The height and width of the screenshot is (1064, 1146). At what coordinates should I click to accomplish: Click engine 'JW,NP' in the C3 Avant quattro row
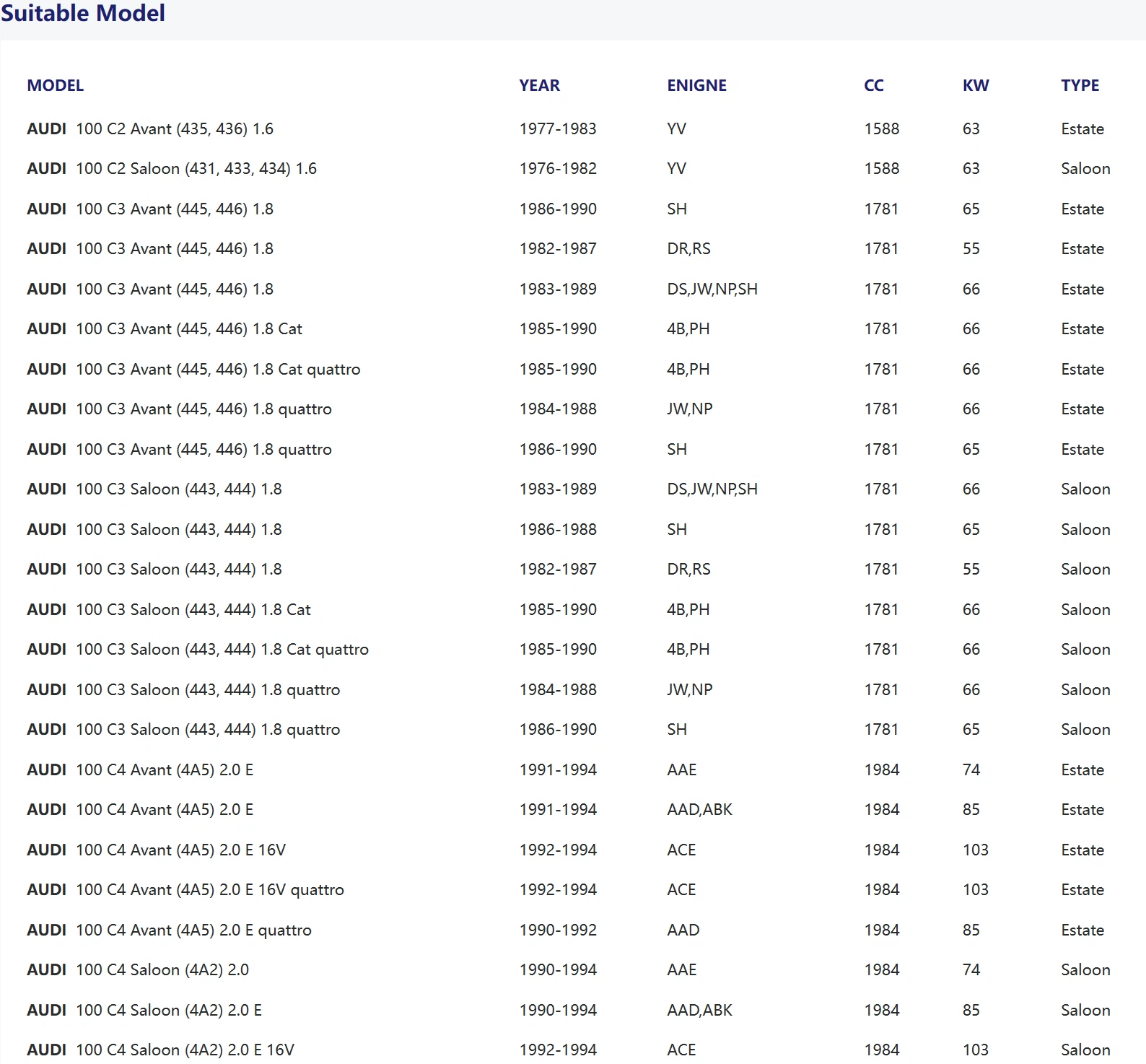click(690, 409)
